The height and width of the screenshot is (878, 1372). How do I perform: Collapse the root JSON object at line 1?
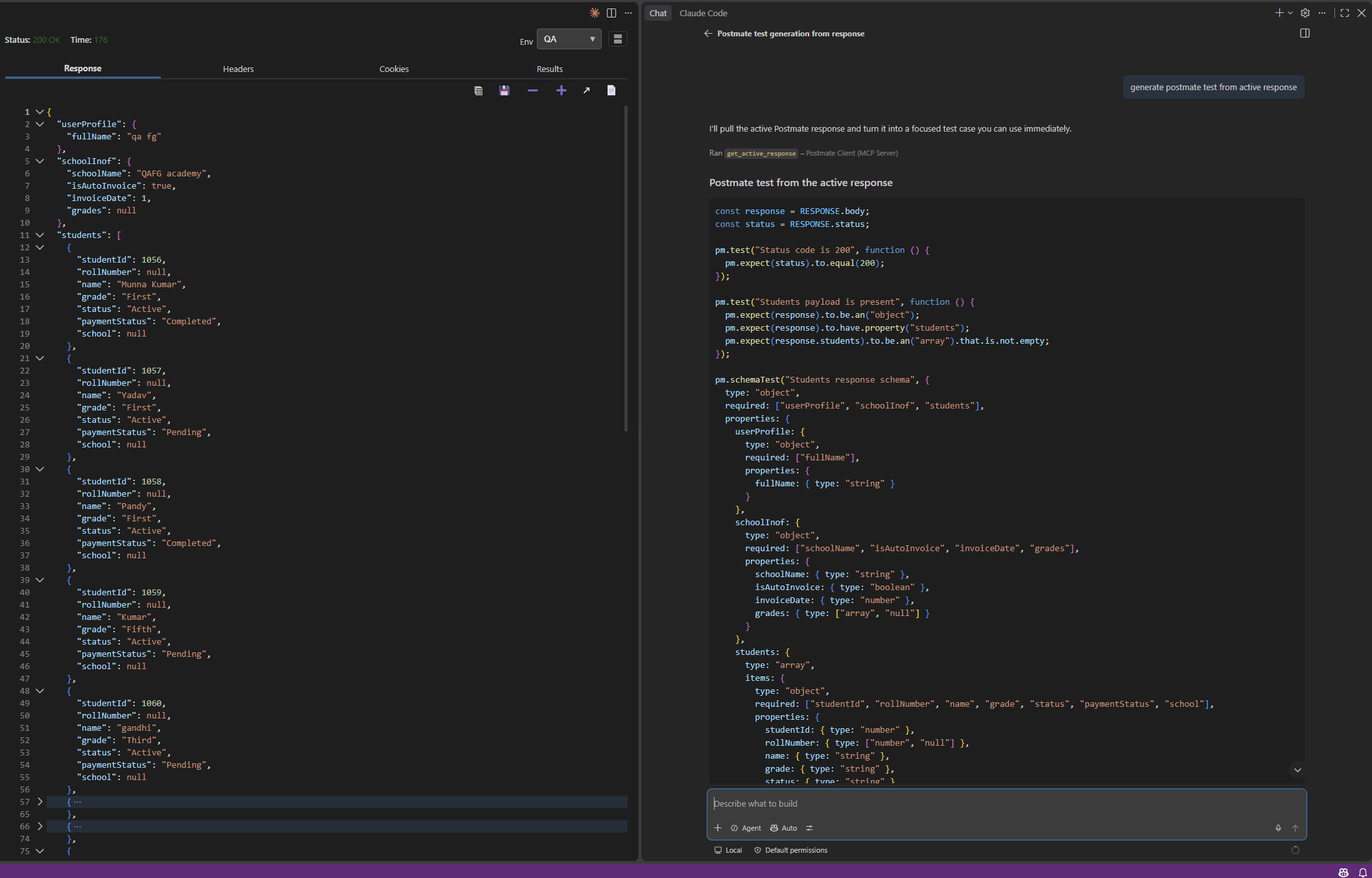tap(40, 112)
